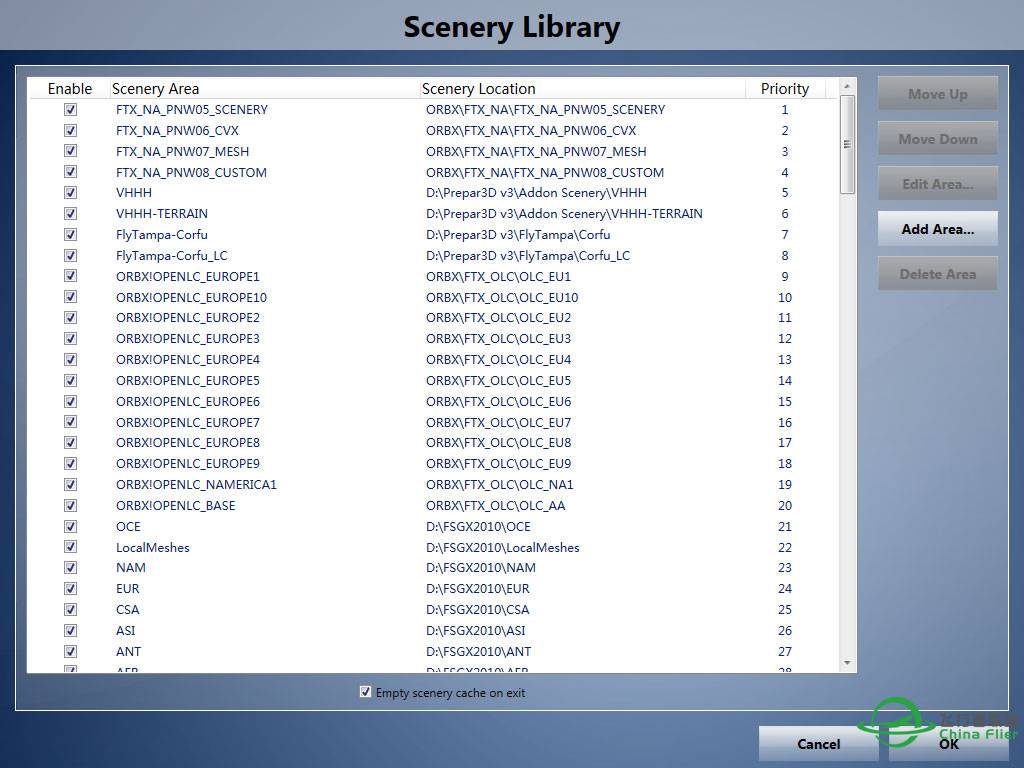Click the Add Area... button
Screen dimensions: 1024x768
click(x=937, y=229)
